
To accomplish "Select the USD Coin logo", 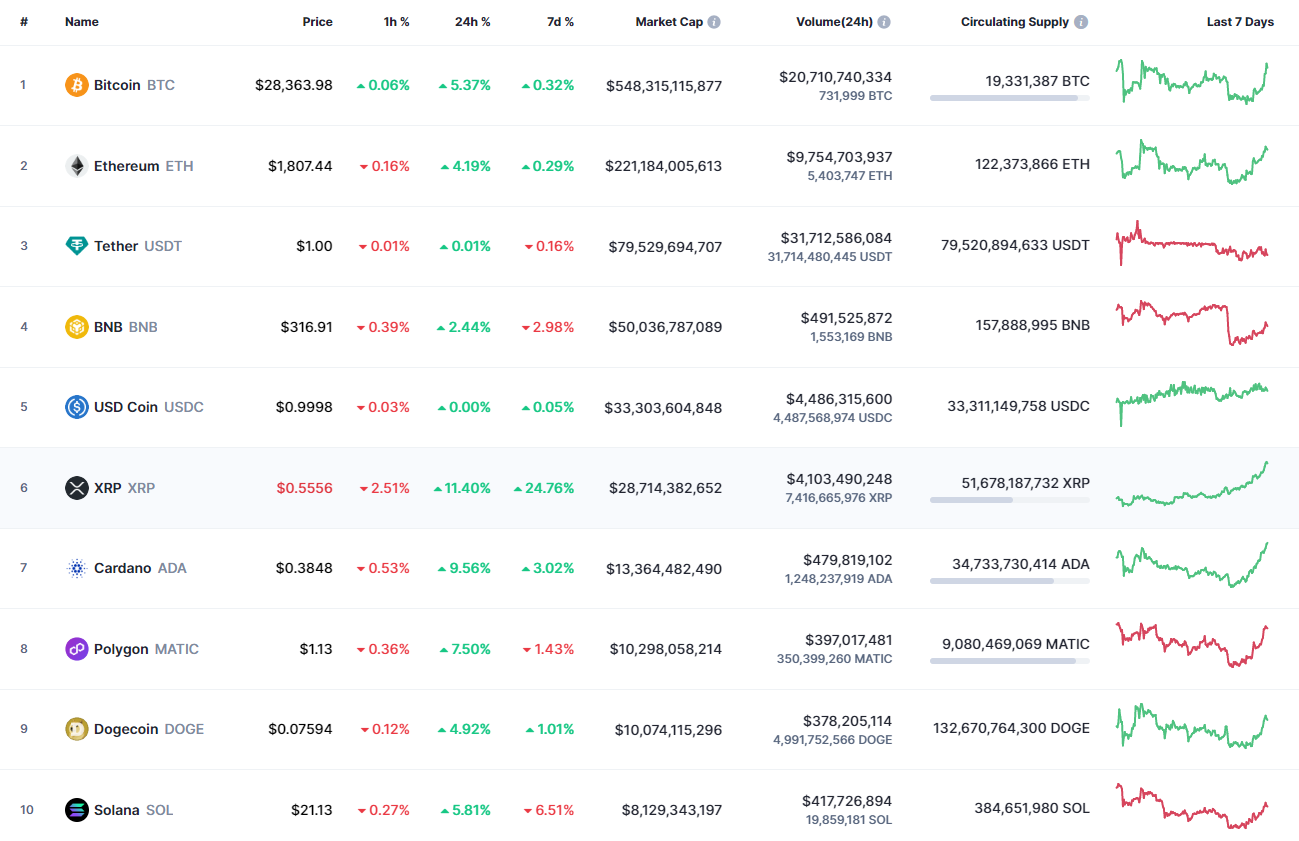I will (x=75, y=407).
